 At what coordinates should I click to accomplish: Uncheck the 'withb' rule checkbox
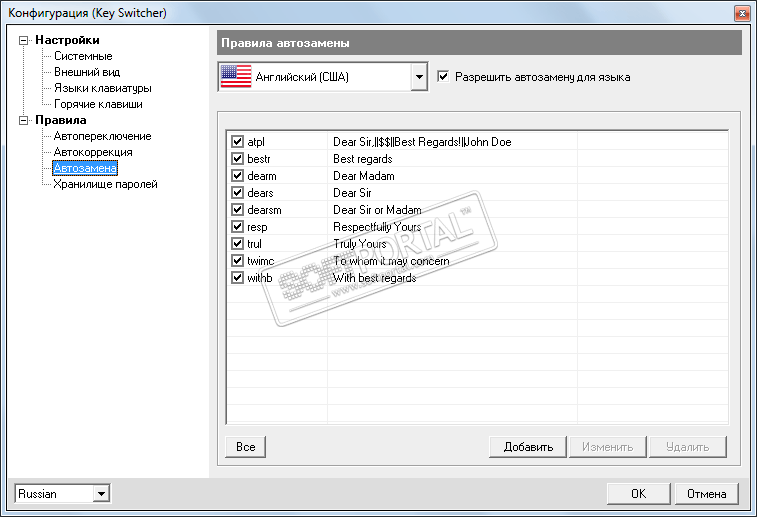[x=237, y=278]
